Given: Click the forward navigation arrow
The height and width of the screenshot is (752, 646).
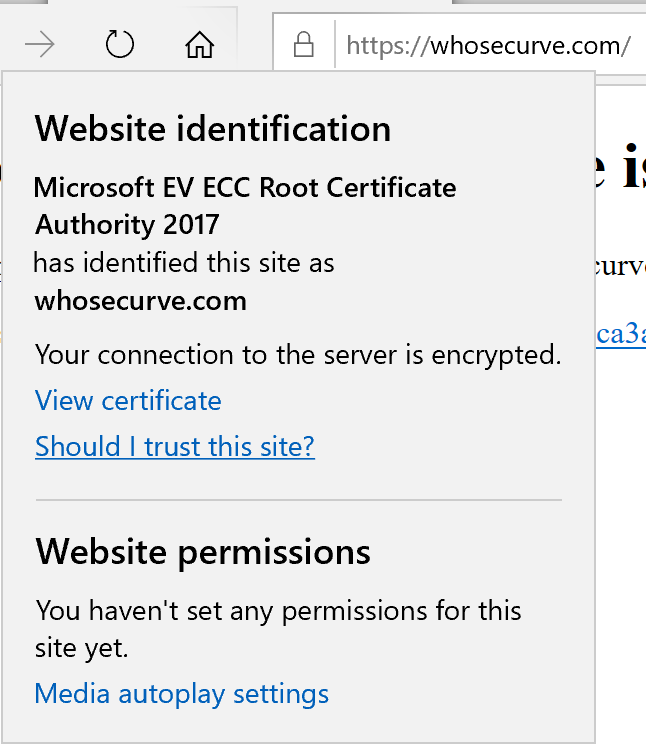Looking at the screenshot, I should click(x=40, y=45).
